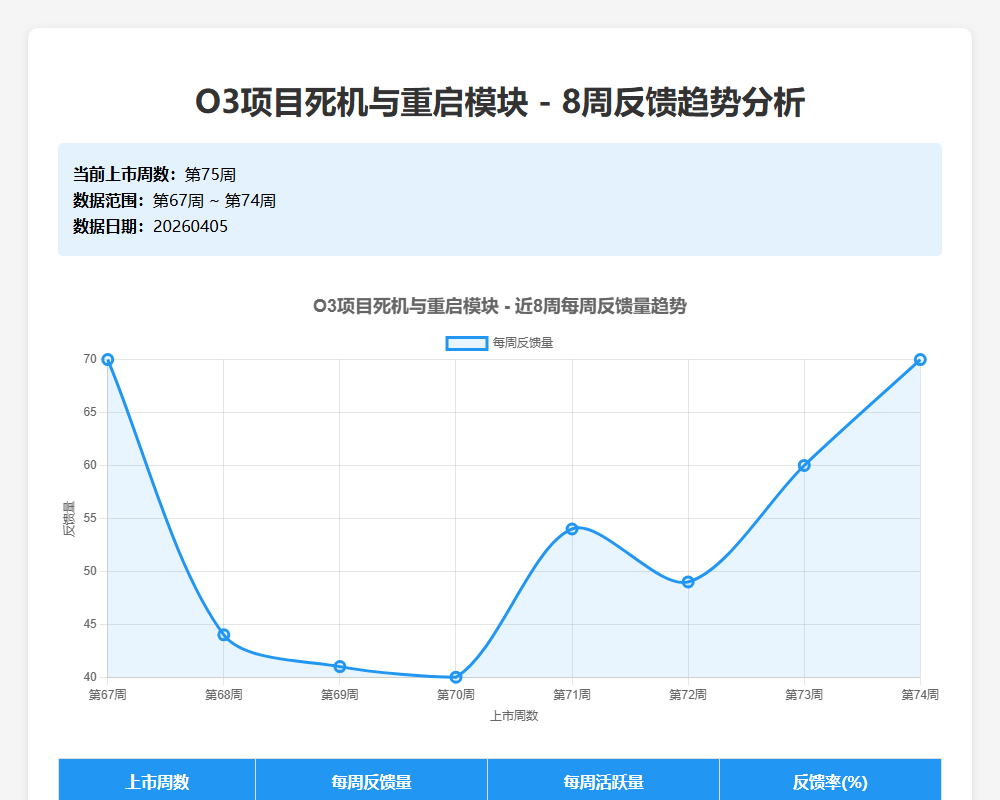Click the x-axis label 第68周
Viewport: 1000px width, 800px height.
[224, 695]
